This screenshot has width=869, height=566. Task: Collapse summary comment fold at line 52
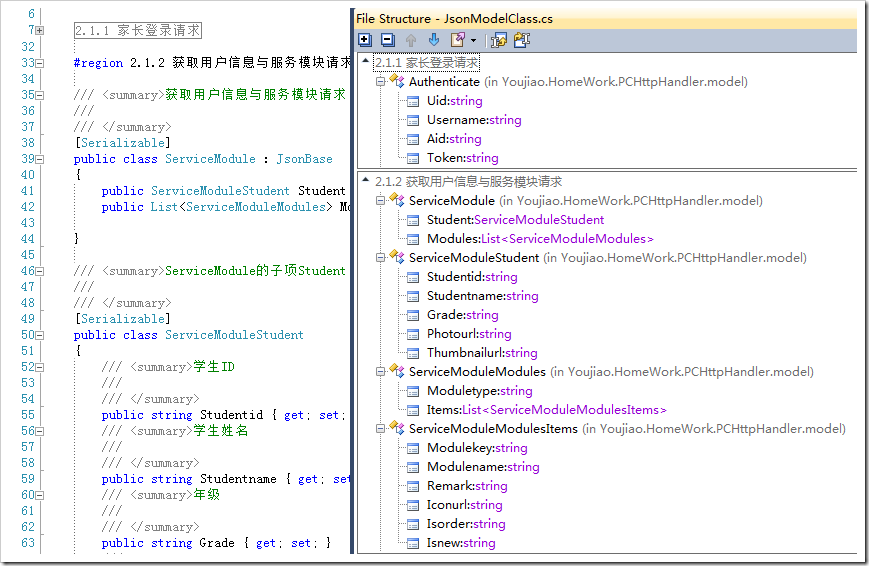click(40, 367)
